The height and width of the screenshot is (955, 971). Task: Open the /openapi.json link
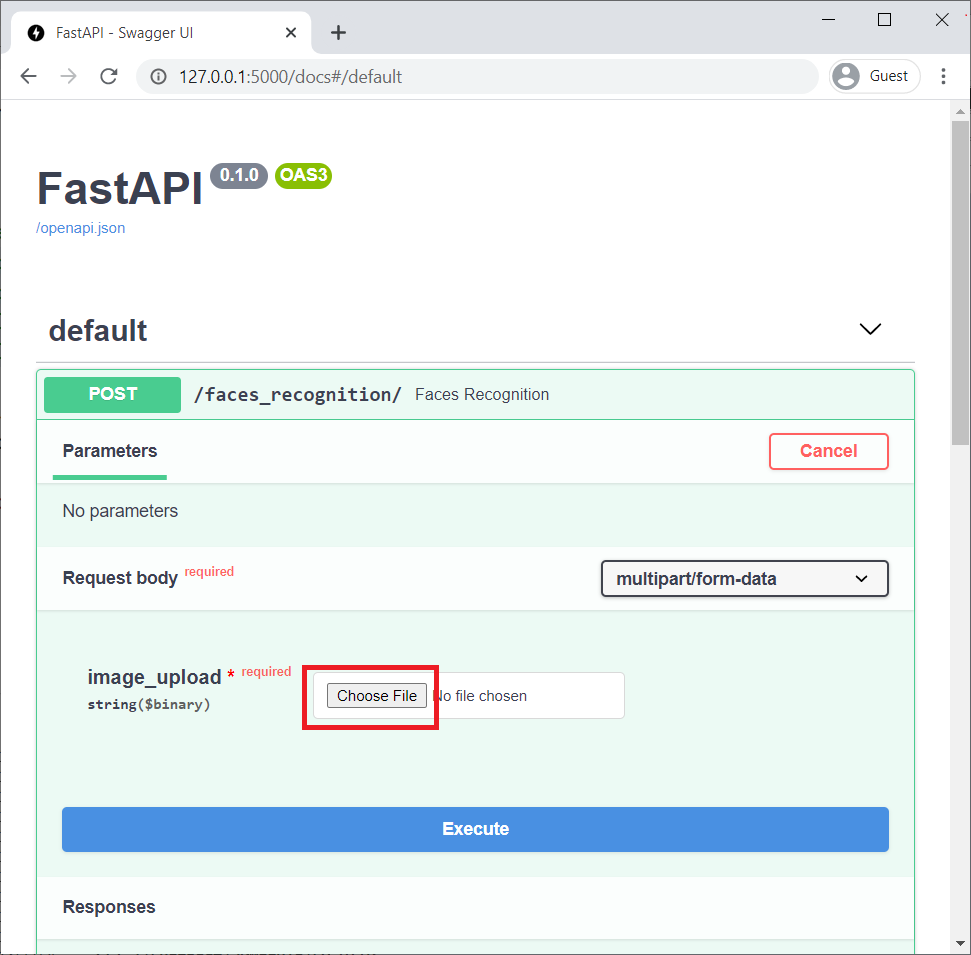(80, 228)
